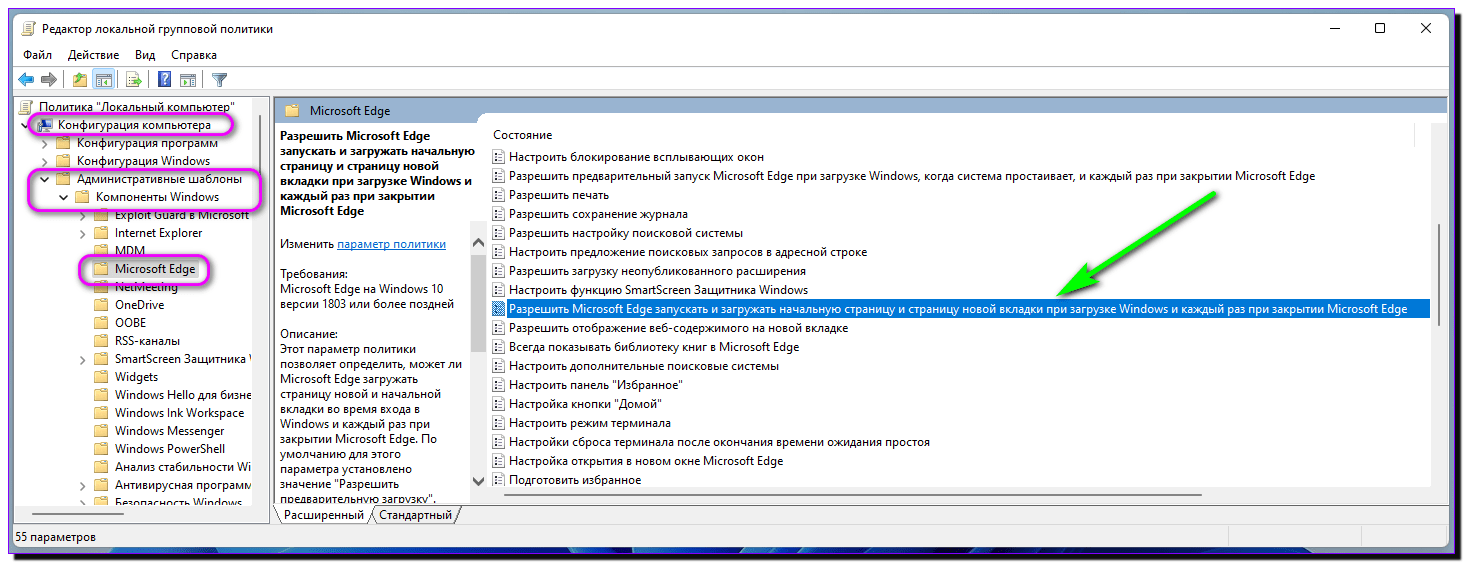Click the Filter funnel toolbar icon
1464x563 pixels.
point(219,79)
